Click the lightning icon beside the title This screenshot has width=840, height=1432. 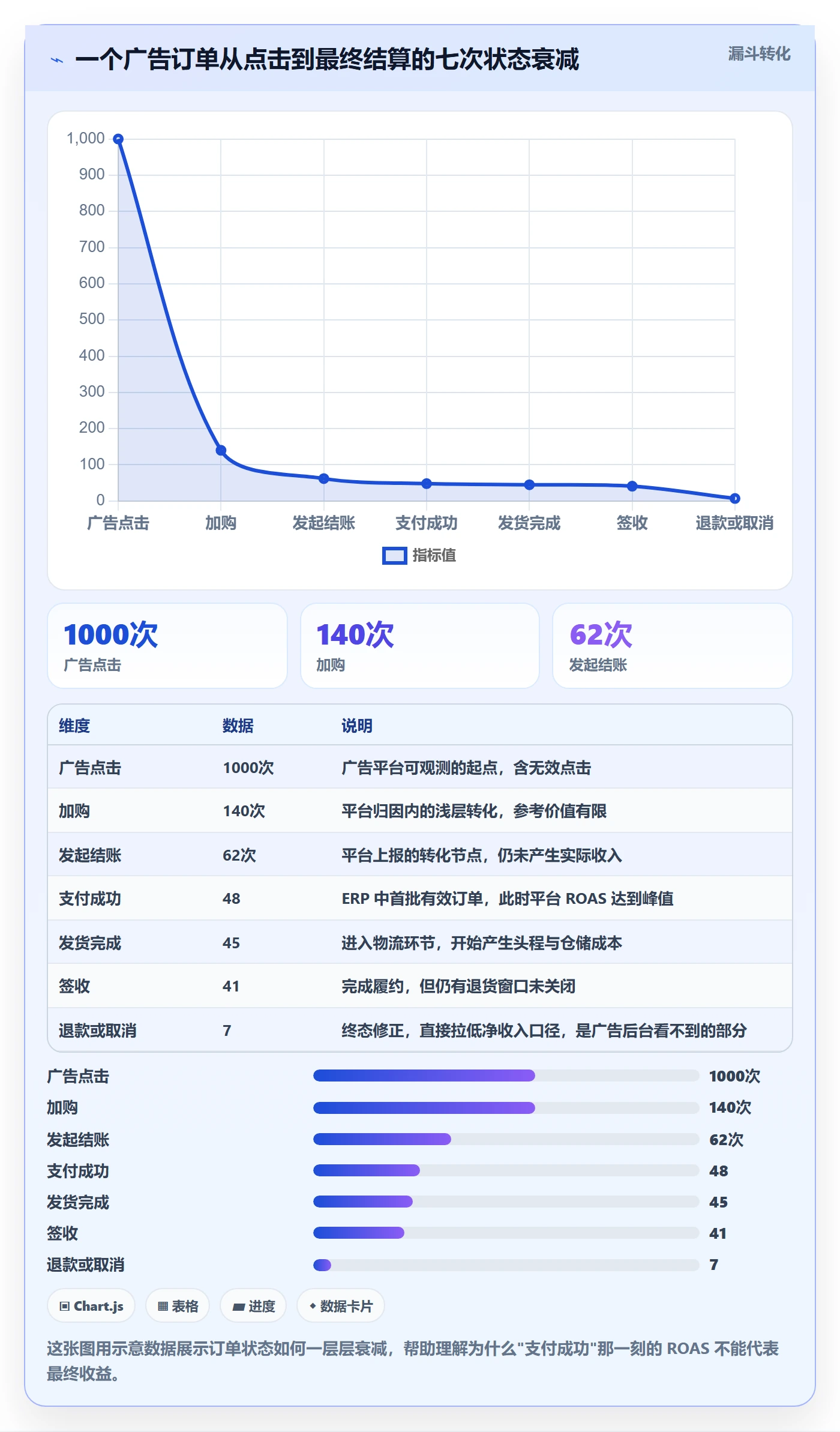pyautogui.click(x=57, y=60)
